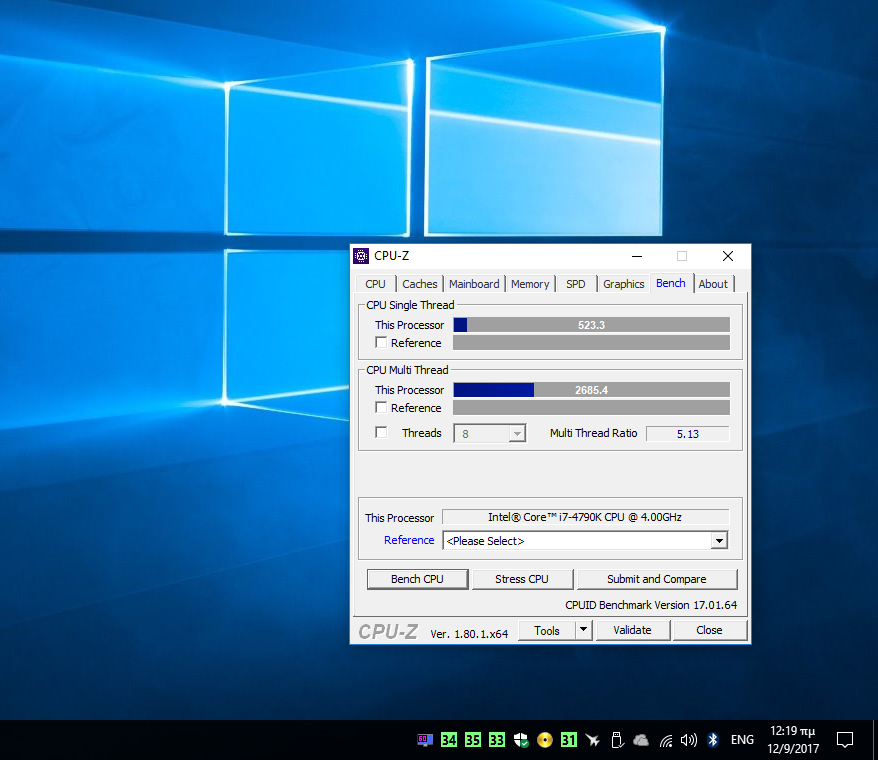Switch to the Caches tab
The image size is (878, 760).
coord(419,284)
